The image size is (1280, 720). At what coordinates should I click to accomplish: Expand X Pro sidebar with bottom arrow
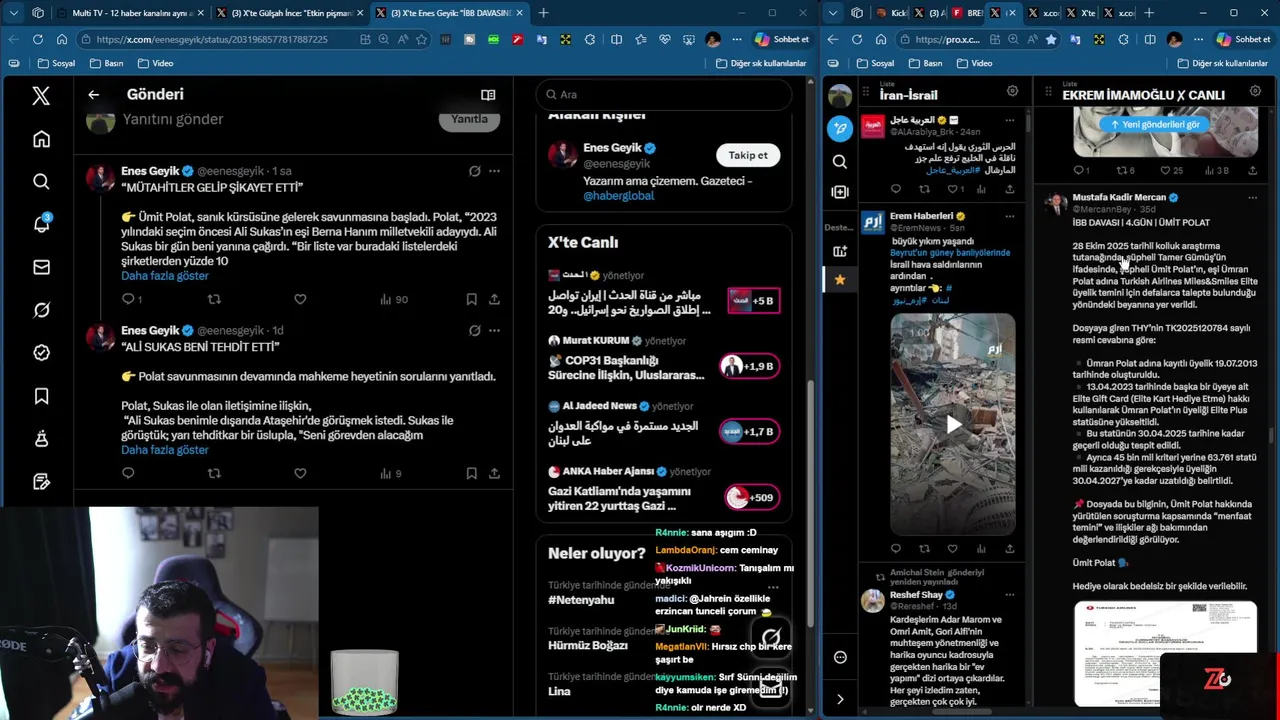point(840,699)
